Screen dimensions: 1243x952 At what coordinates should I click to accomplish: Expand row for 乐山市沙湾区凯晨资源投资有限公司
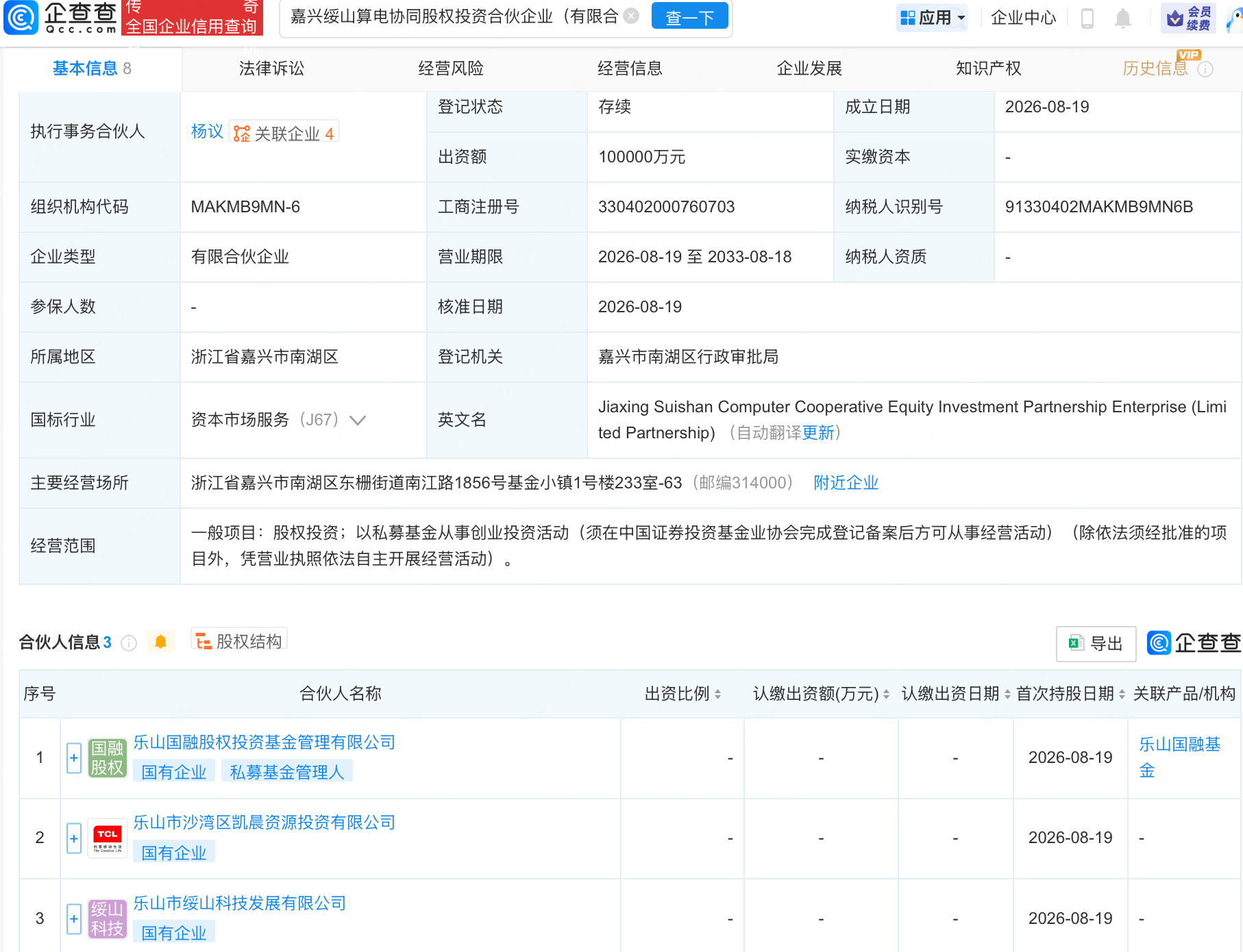(x=74, y=838)
